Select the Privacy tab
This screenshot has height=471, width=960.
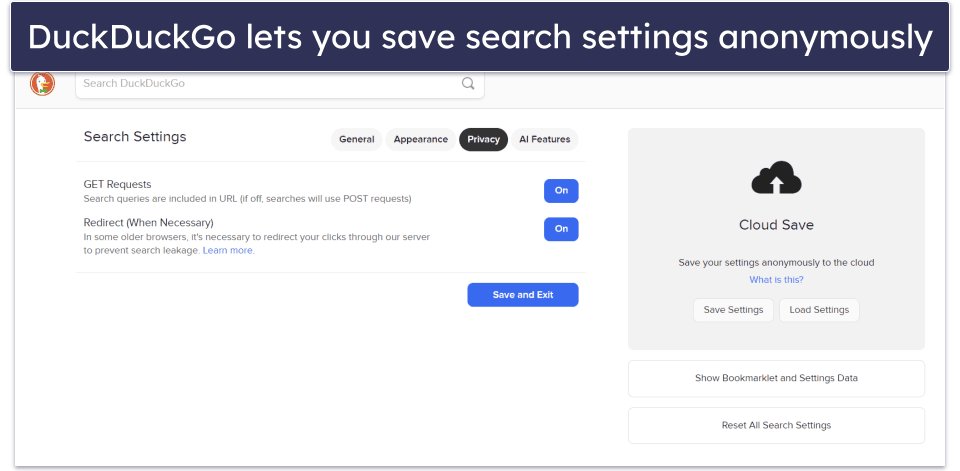(x=483, y=139)
